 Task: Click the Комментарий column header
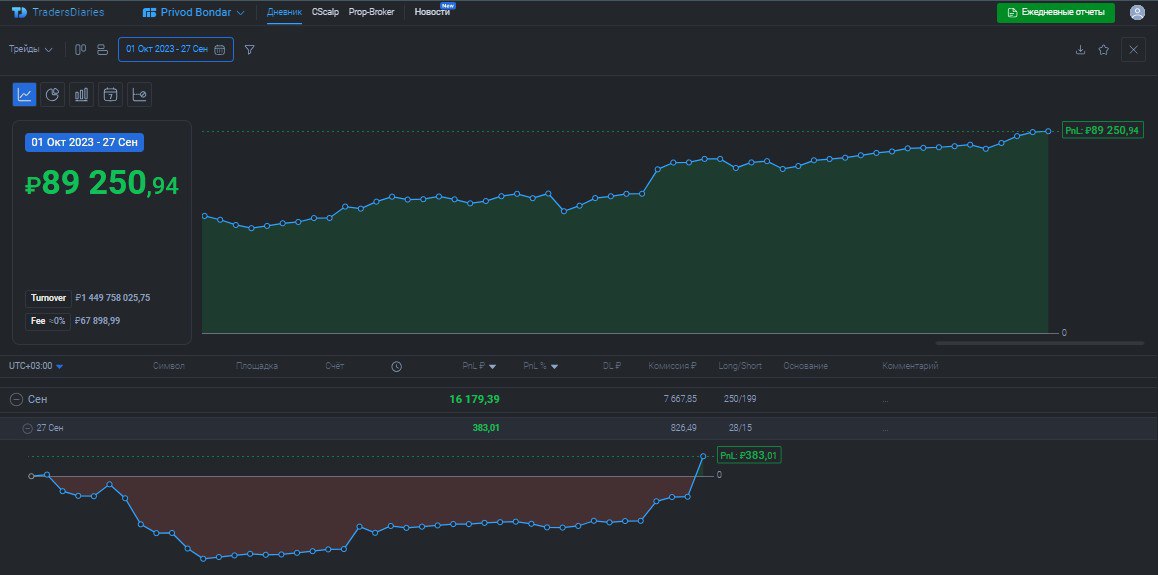(x=911, y=366)
